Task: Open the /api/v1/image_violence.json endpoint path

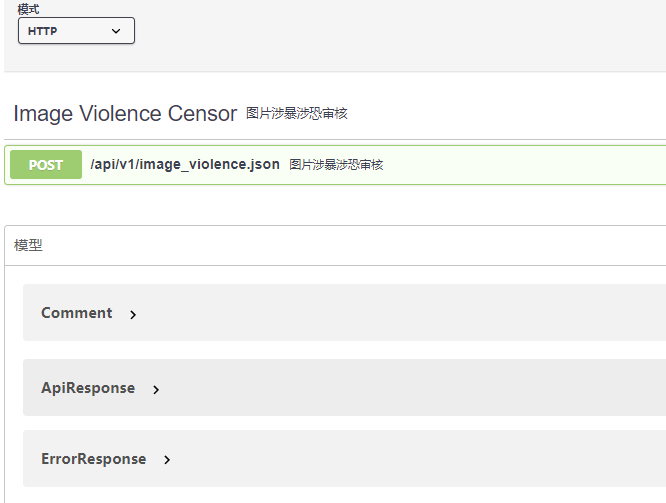Action: coord(185,164)
